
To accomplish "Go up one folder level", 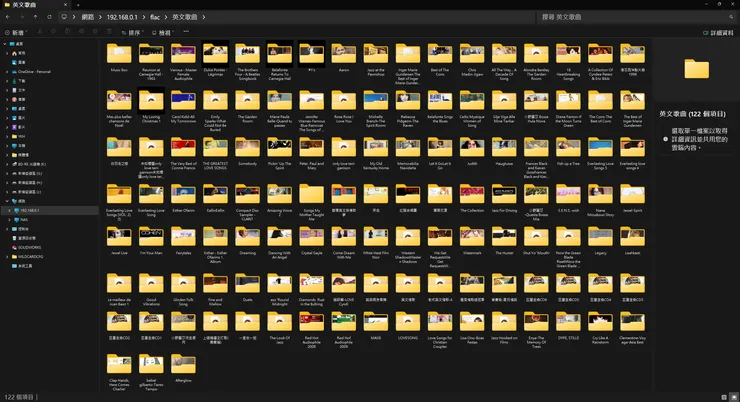I will pyautogui.click(x=35, y=17).
